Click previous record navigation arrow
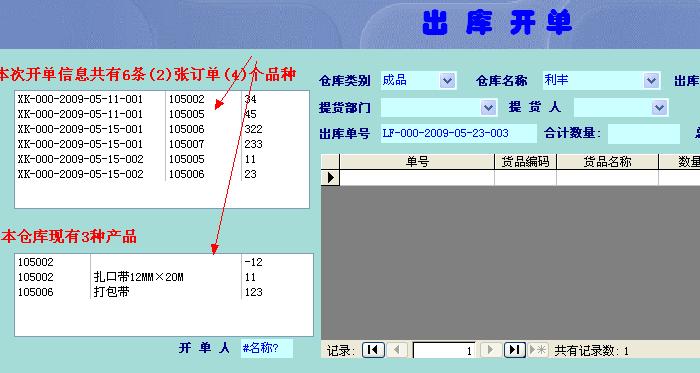The image size is (700, 373). (396, 350)
